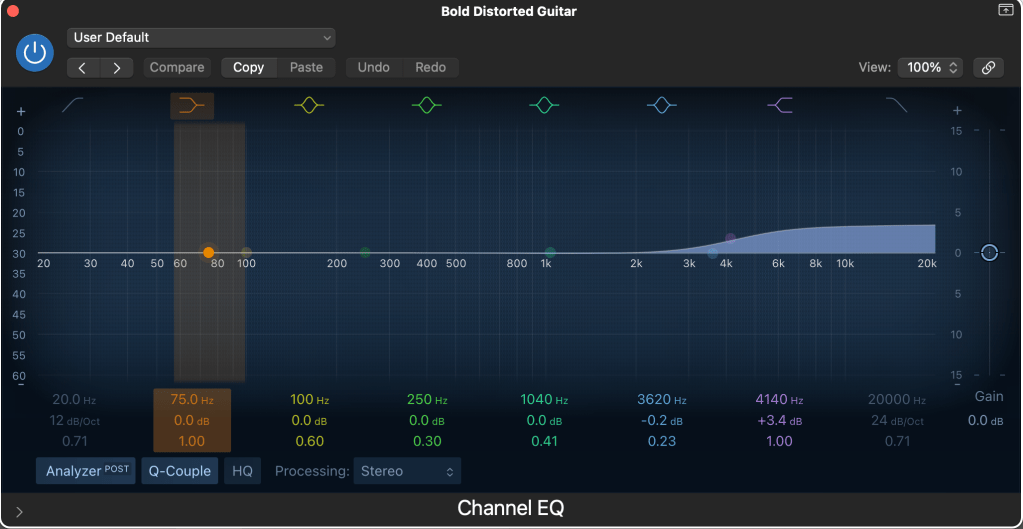Enable HQ mode
The height and width of the screenshot is (529, 1023).
pyautogui.click(x=242, y=471)
